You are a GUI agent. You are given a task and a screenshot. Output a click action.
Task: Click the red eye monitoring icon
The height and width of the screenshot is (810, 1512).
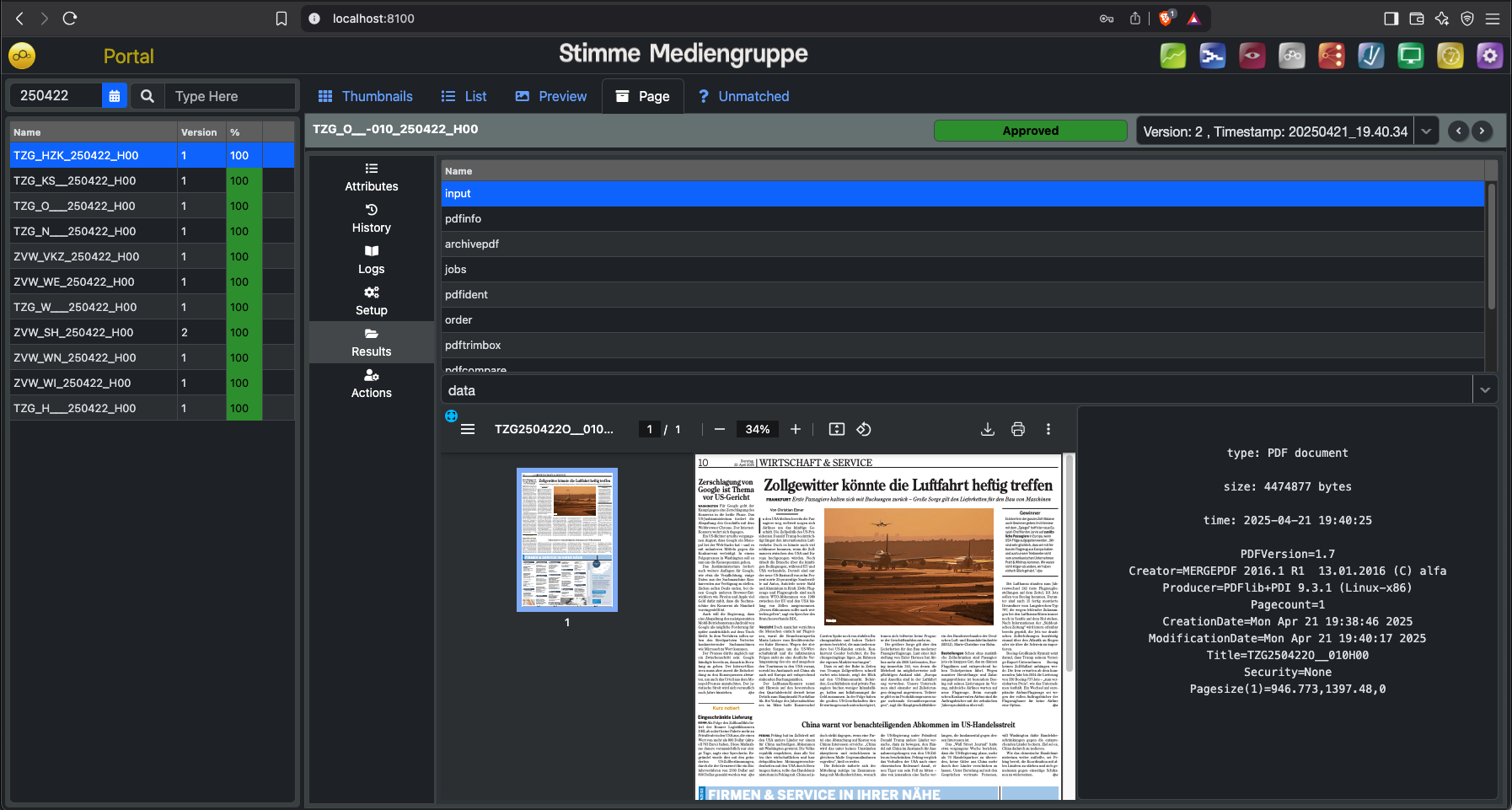point(1252,56)
